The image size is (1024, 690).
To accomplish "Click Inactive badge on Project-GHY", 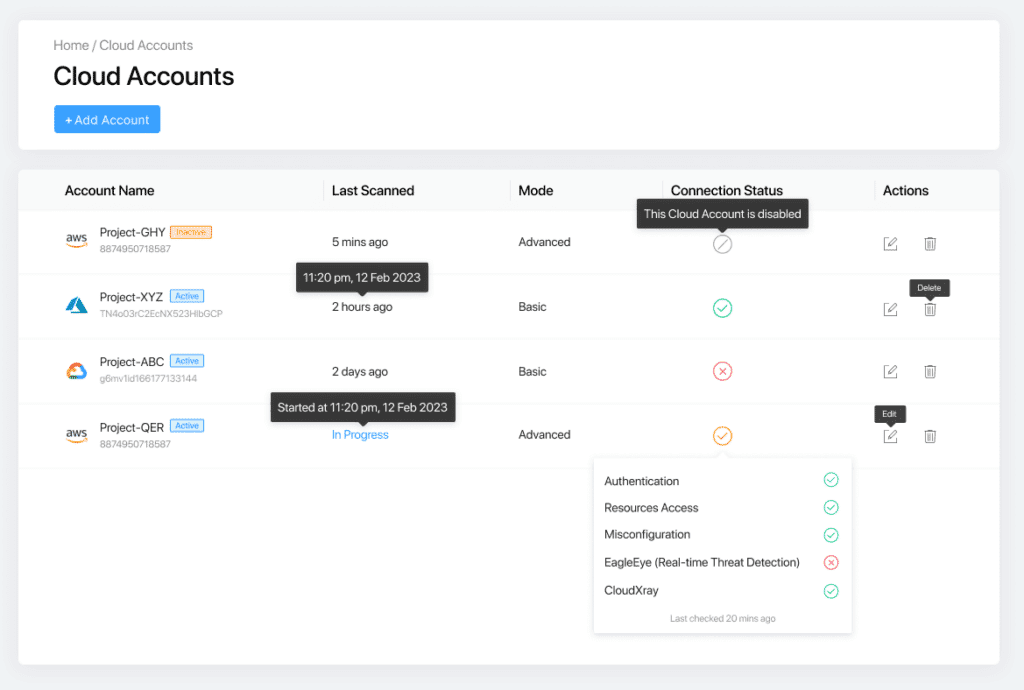I will point(191,232).
